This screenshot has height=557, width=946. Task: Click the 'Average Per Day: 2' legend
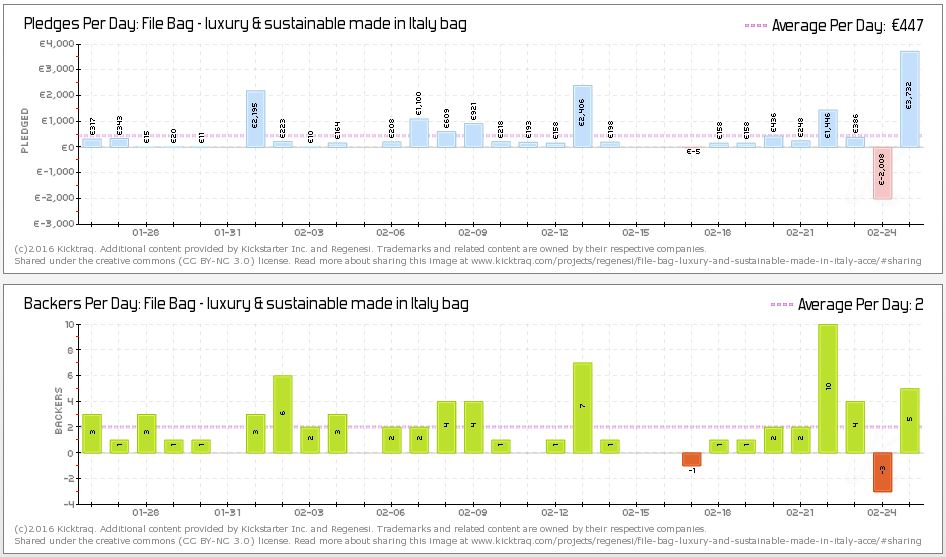tap(847, 305)
